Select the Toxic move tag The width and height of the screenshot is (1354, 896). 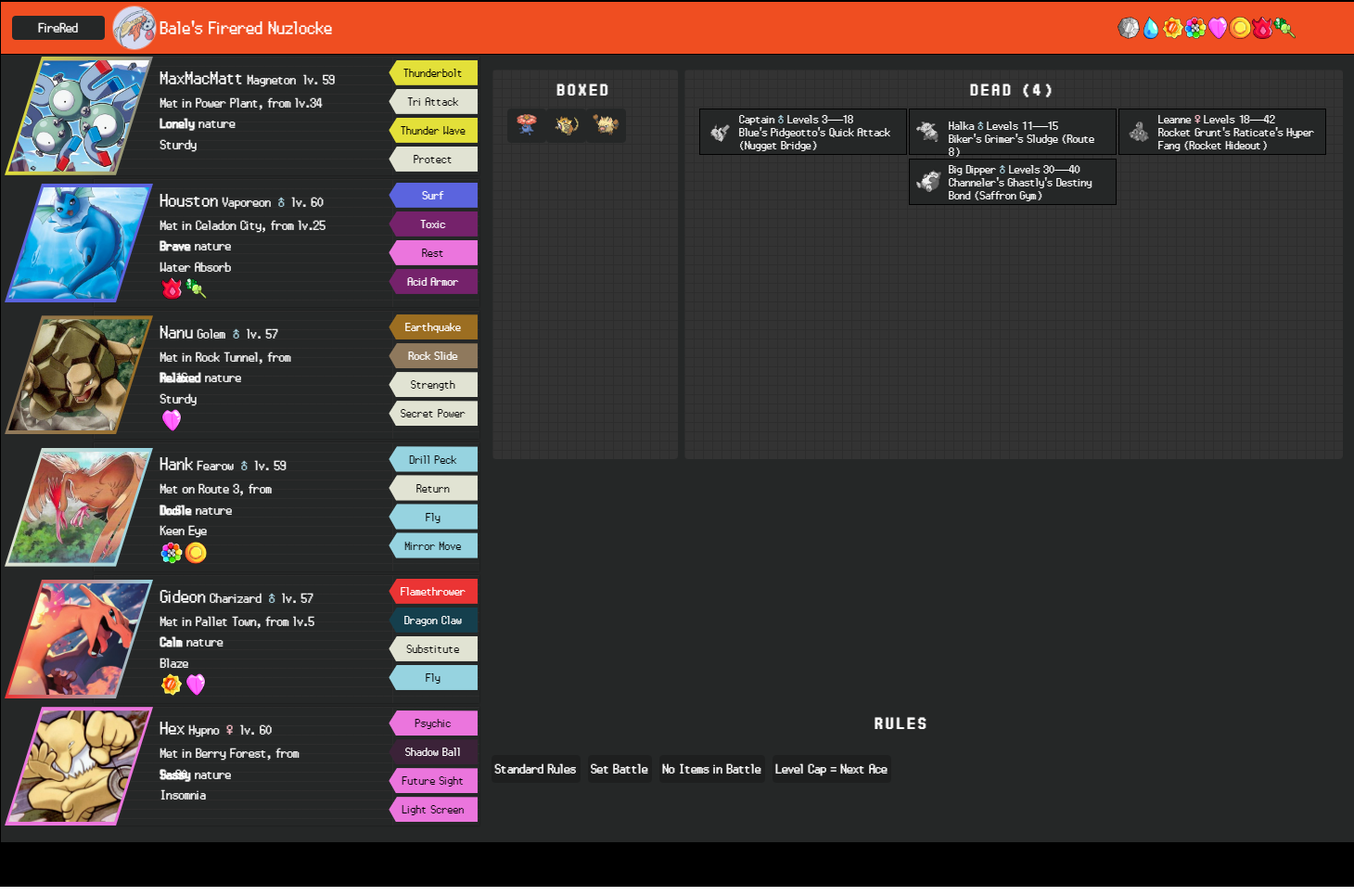coord(433,224)
